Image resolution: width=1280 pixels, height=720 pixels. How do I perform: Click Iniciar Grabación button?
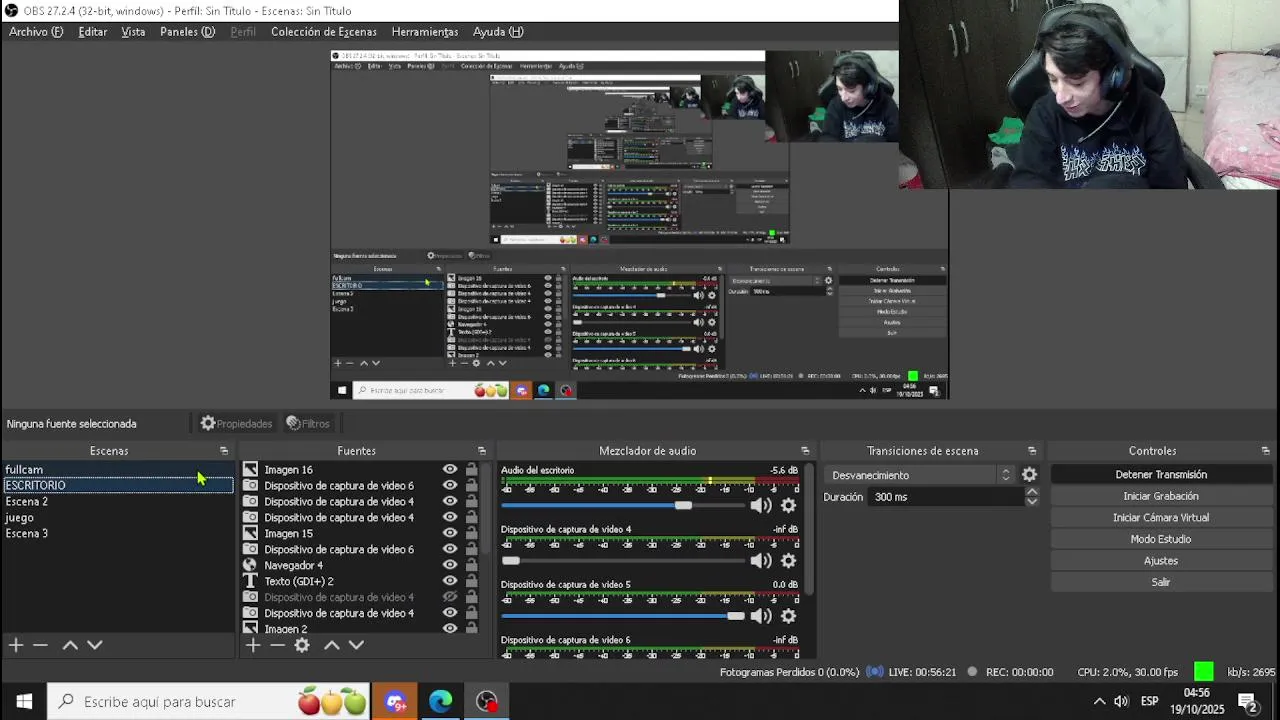coord(1161,496)
